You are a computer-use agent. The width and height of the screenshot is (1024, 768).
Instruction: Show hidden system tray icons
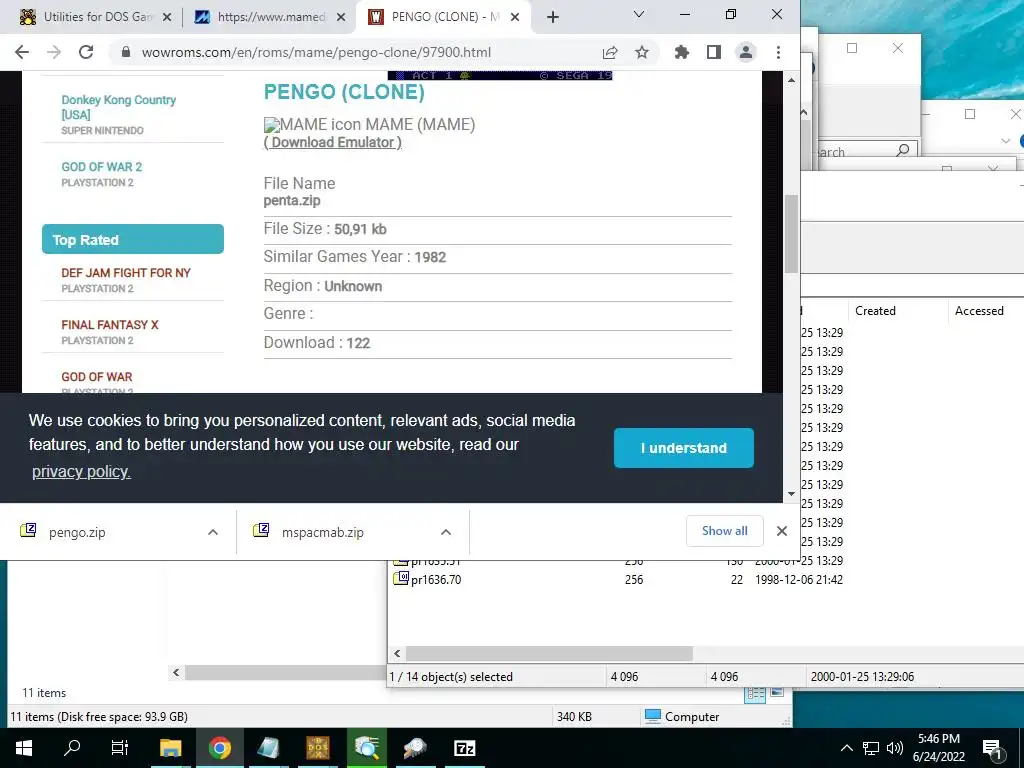pyautogui.click(x=846, y=748)
